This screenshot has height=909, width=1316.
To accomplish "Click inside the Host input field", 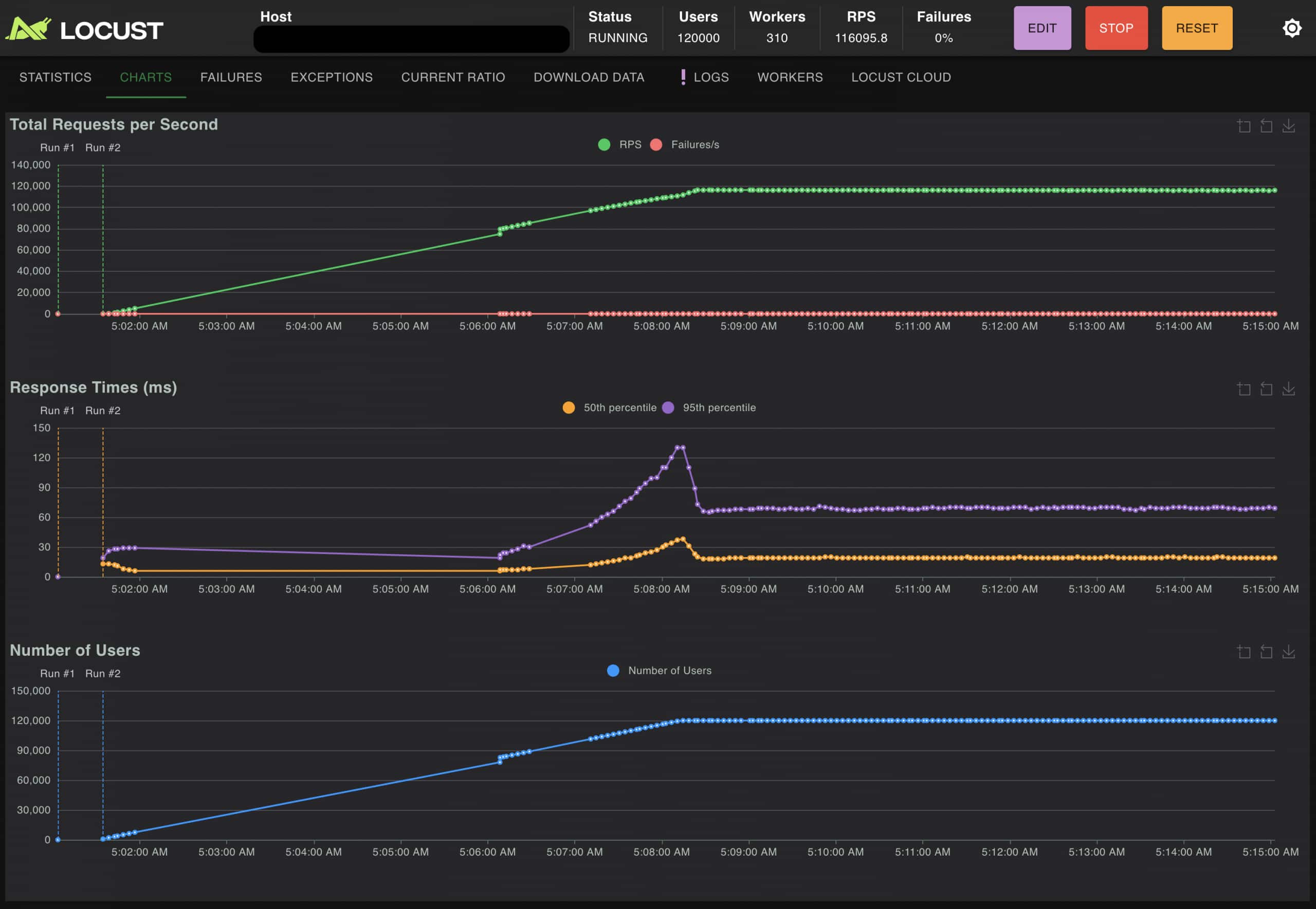I will [411, 39].
